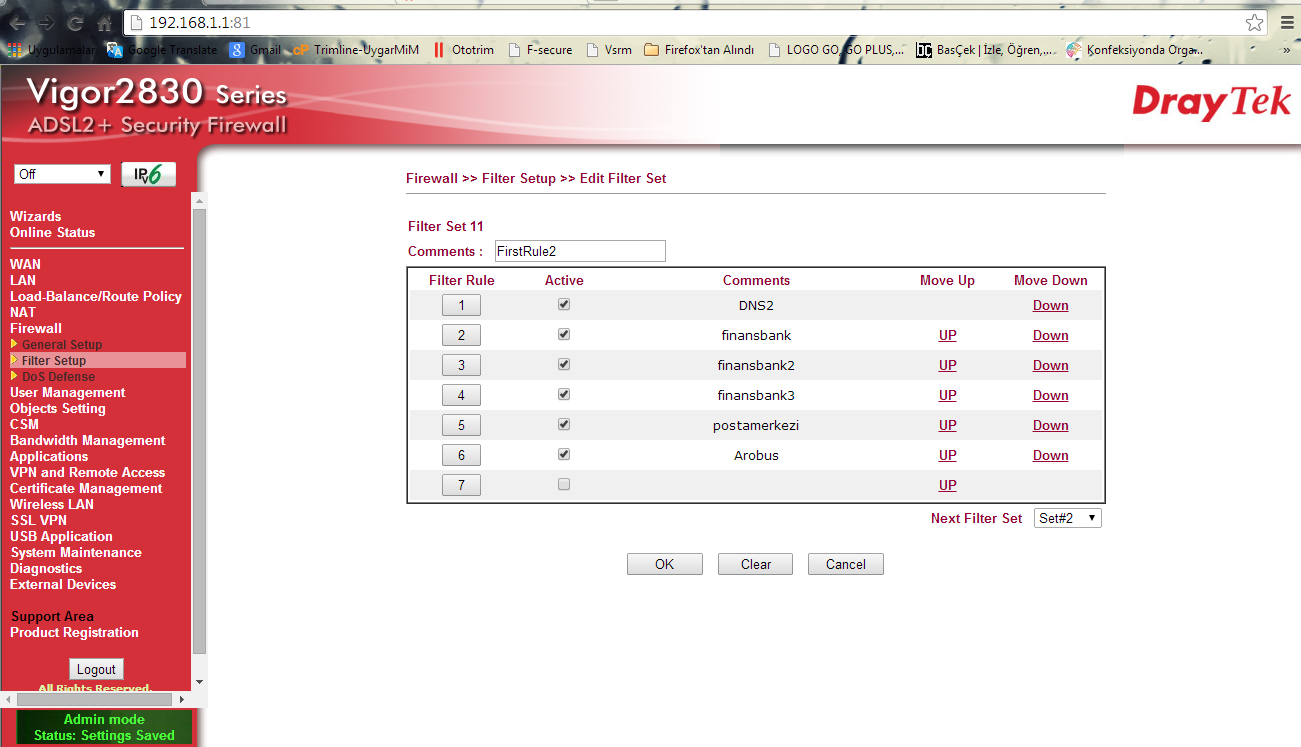Click the IPv6 icon button
The height and width of the screenshot is (747, 1301).
[148, 174]
